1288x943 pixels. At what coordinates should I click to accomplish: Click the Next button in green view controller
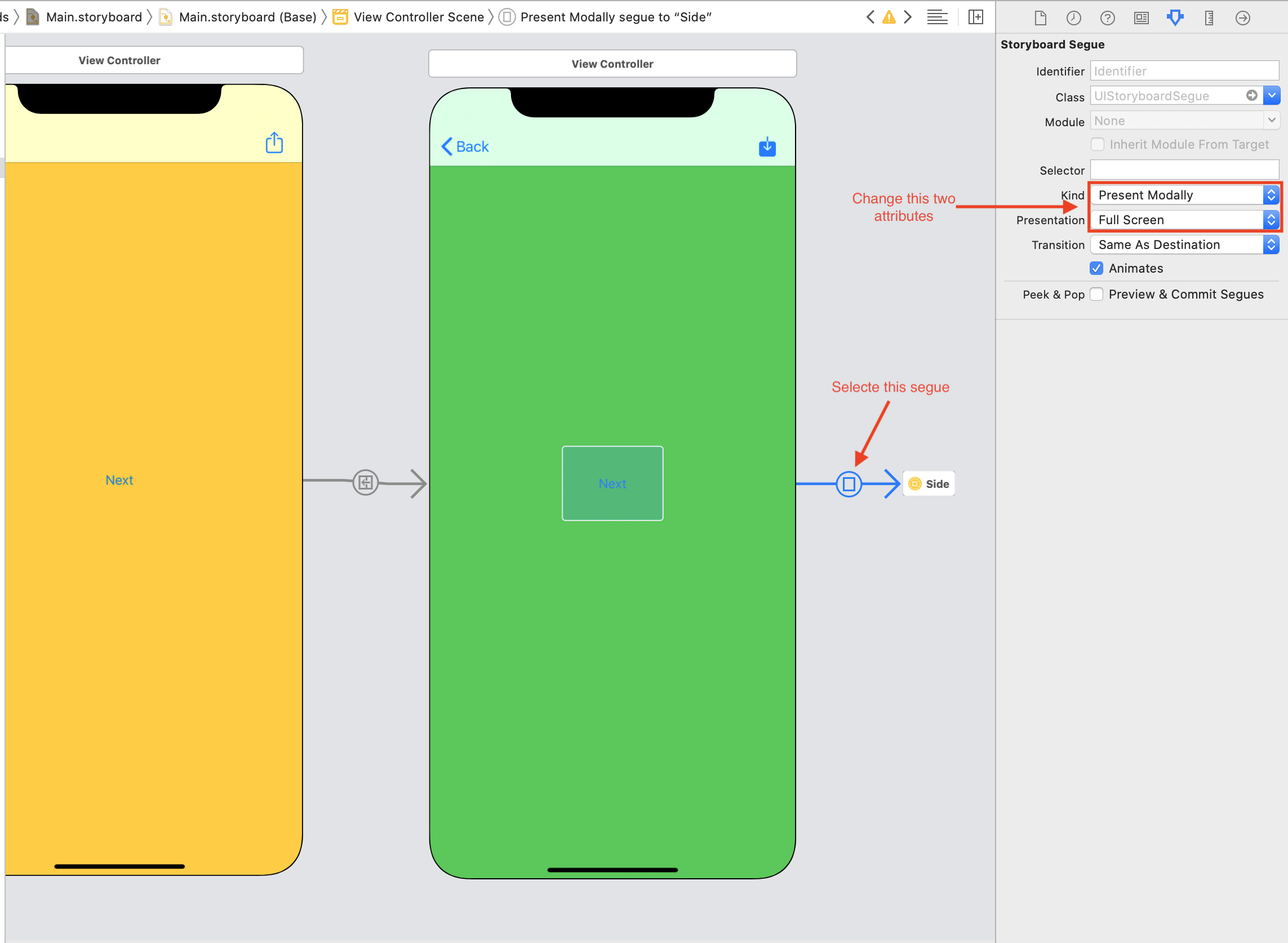point(613,483)
